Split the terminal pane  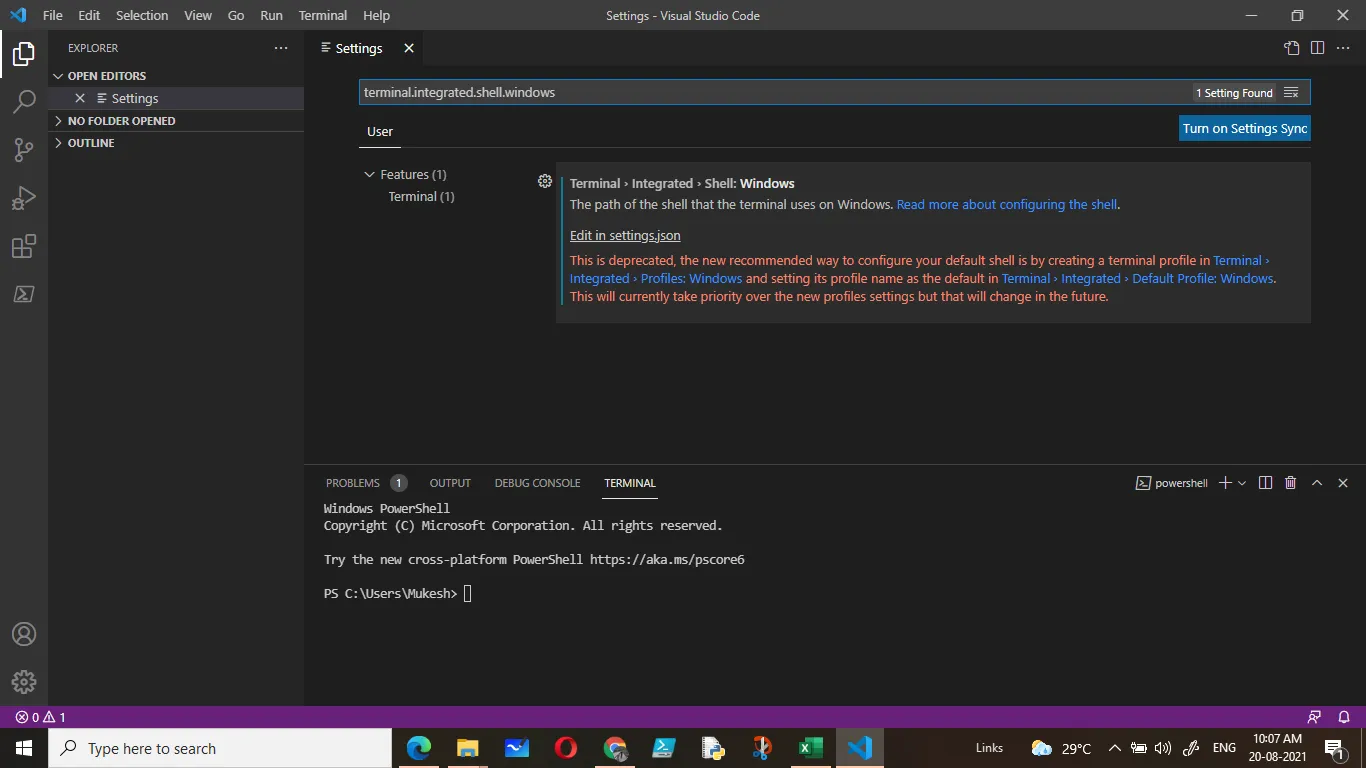1265,483
